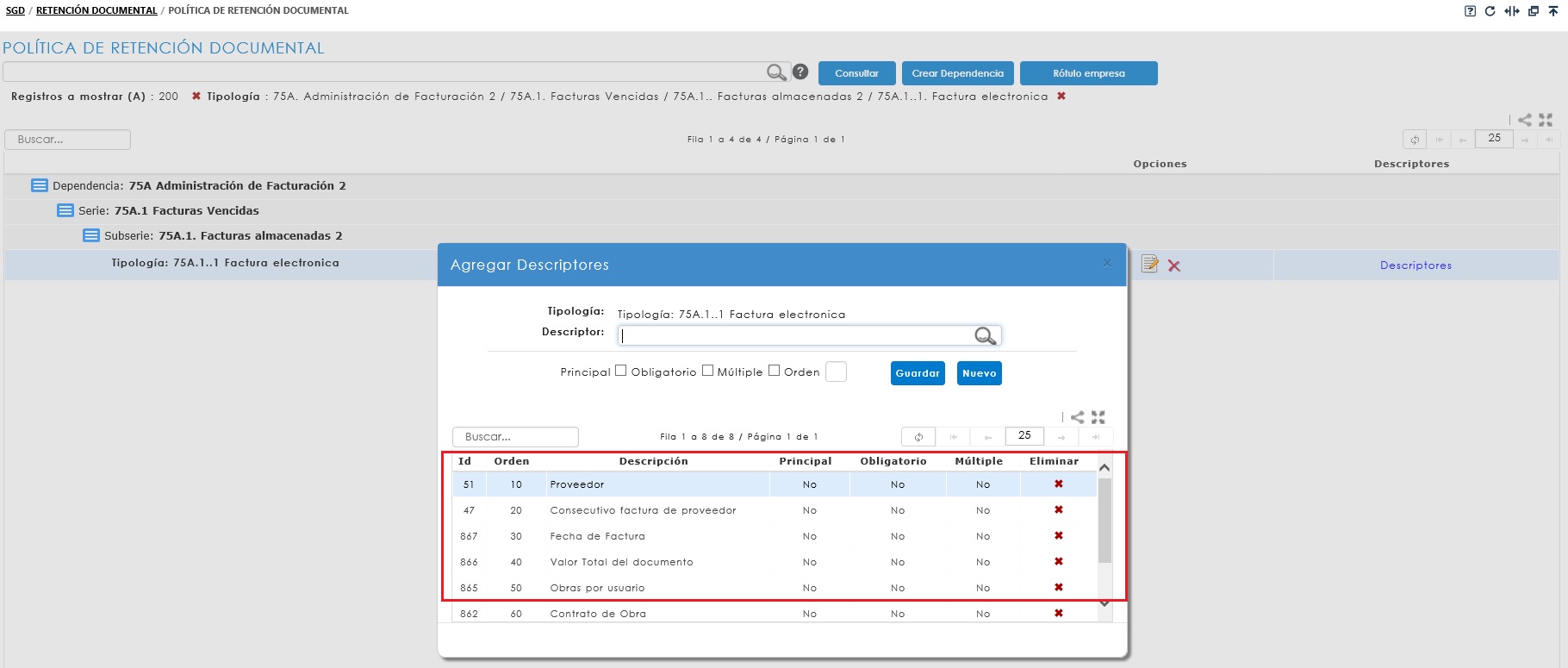Share the descriptors grid in dialog
Viewport: 1568px width, 668px height.
click(x=1078, y=417)
